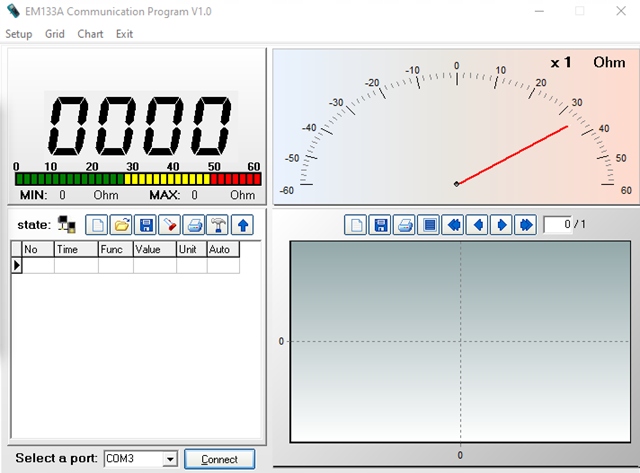Go to previous chart page
The height and width of the screenshot is (473, 640).
478,225
